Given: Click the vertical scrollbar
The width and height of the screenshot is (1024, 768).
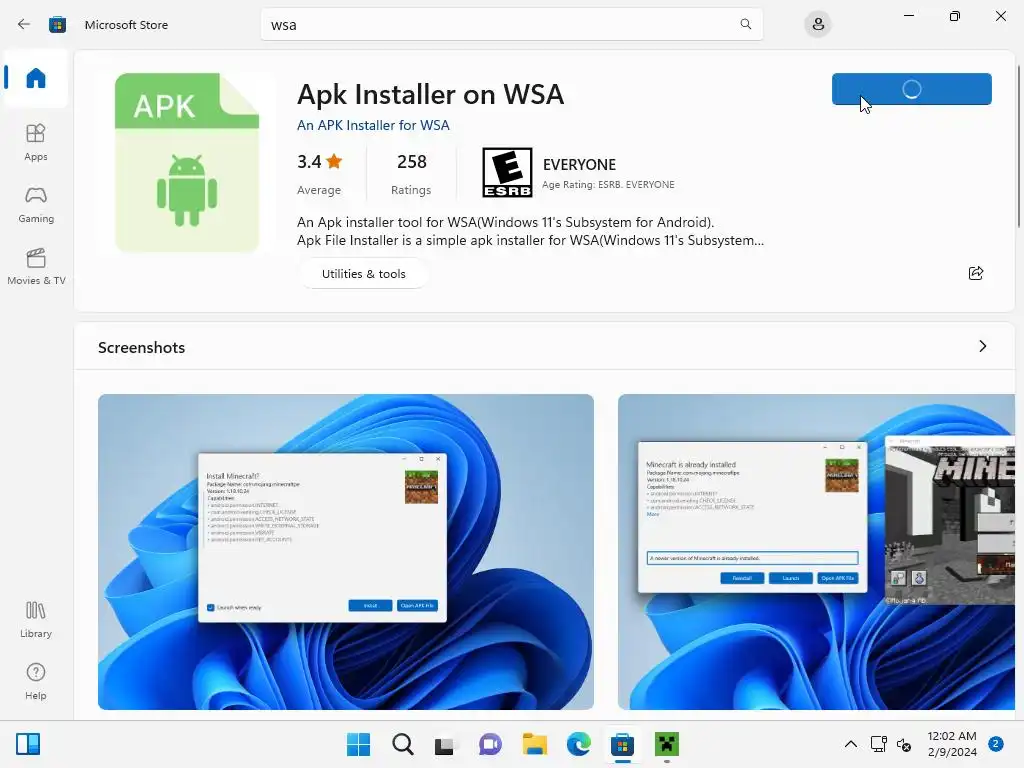Looking at the screenshot, I should click(x=1019, y=146).
